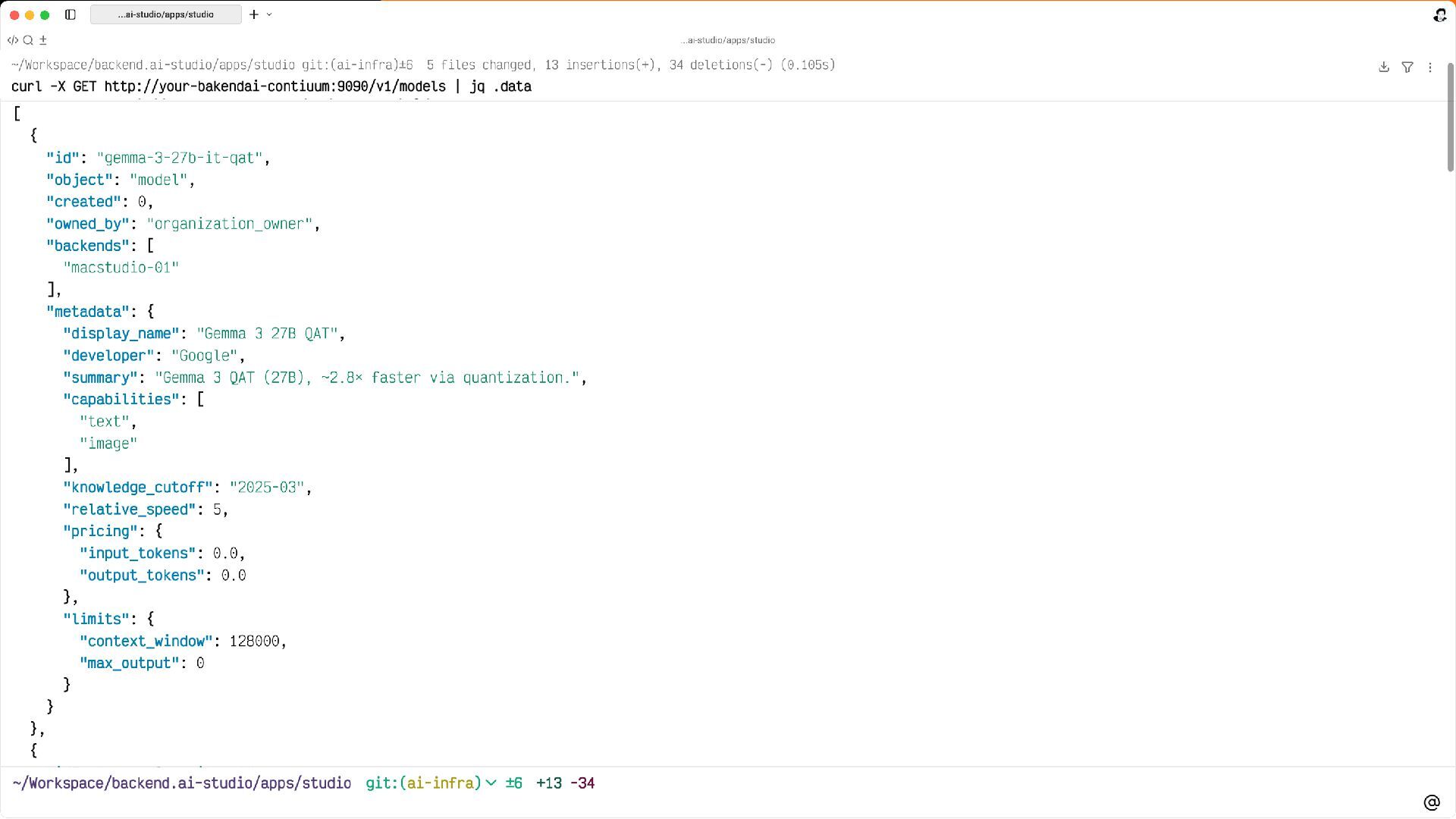Image resolution: width=1456 pixels, height=819 pixels.
Task: Click the @ context icon
Action: click(x=1432, y=802)
